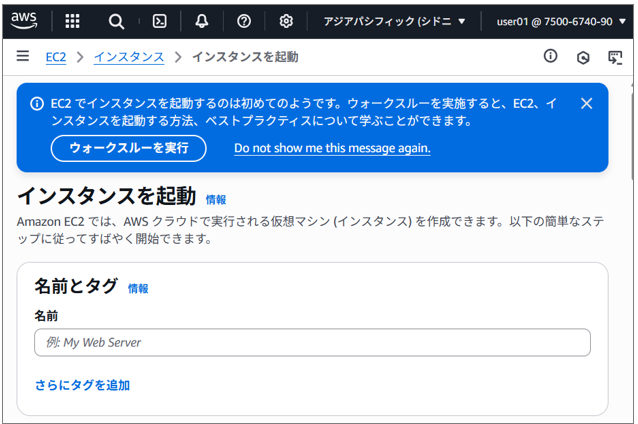Open the info panel circle icon
This screenshot has width=638, height=424.
tap(551, 56)
